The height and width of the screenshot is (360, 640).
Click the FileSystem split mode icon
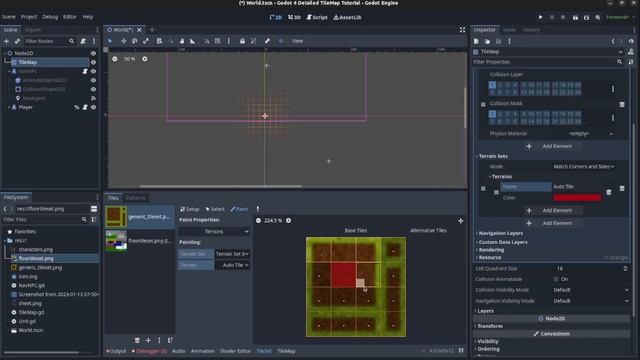tap(94, 209)
